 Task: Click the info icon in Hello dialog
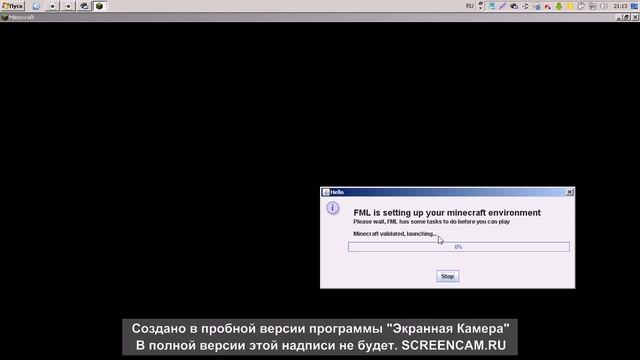pyautogui.click(x=333, y=208)
